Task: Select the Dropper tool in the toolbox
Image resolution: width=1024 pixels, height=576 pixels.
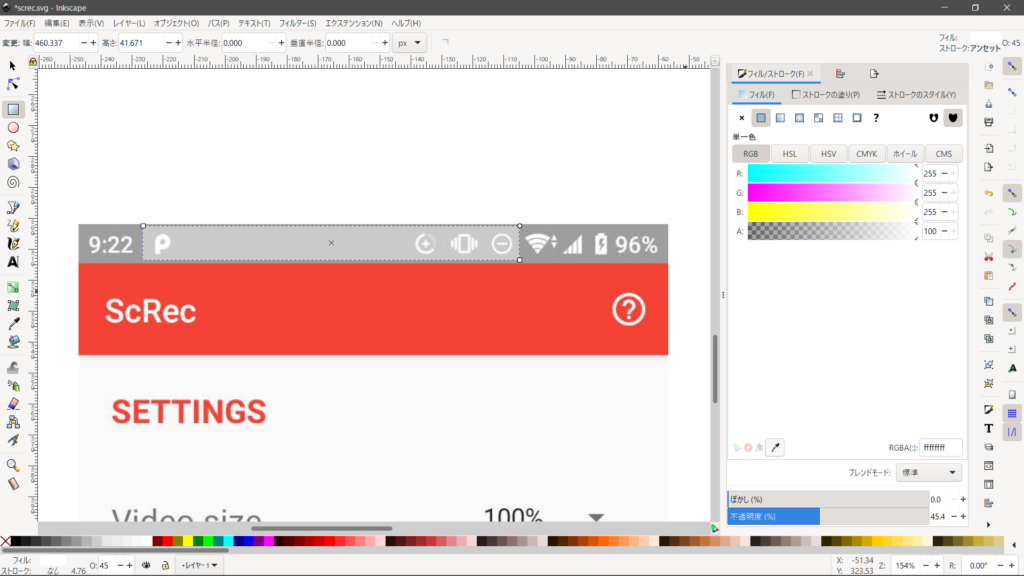Action: 12,324
